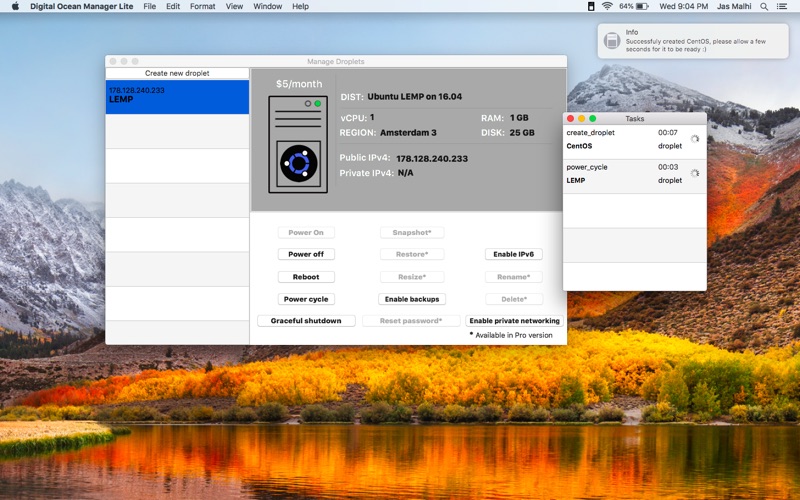Click the server tower illustration
The image size is (800, 500).
pyautogui.click(x=298, y=144)
